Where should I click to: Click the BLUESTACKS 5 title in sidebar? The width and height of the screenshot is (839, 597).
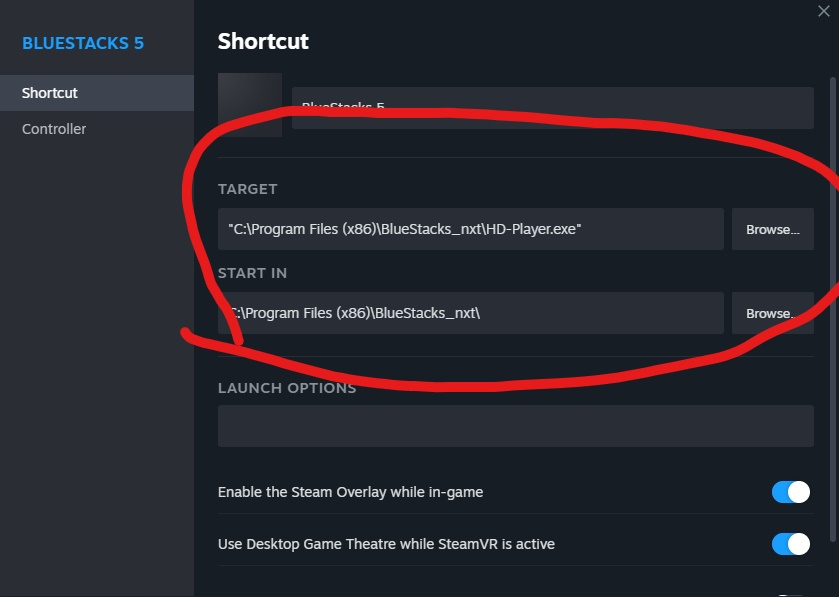(x=83, y=43)
